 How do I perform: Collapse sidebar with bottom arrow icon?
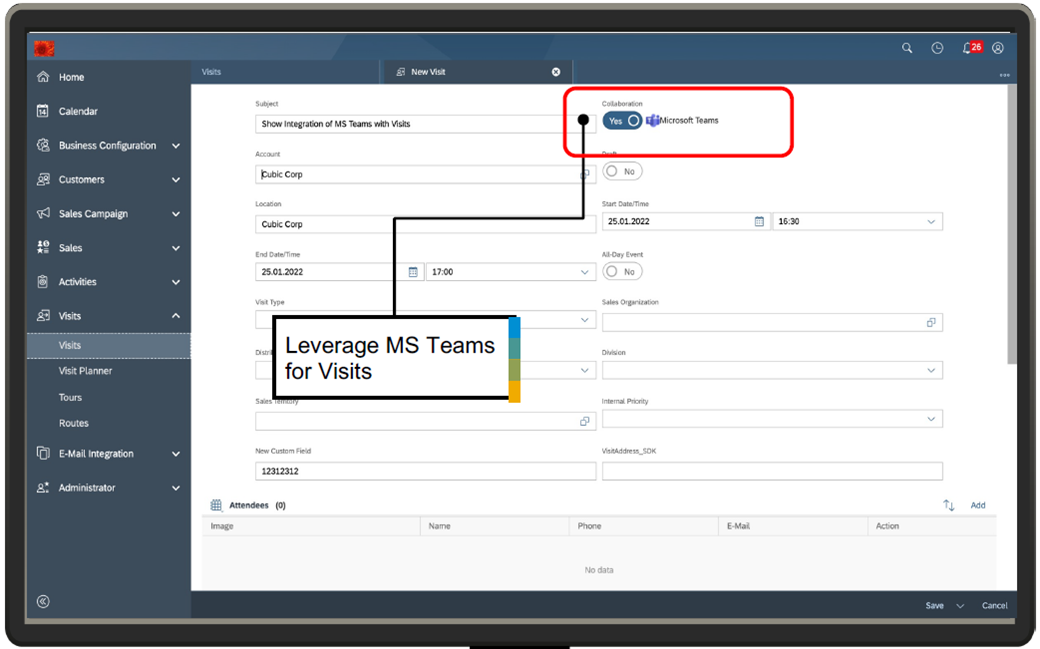pyautogui.click(x=43, y=602)
